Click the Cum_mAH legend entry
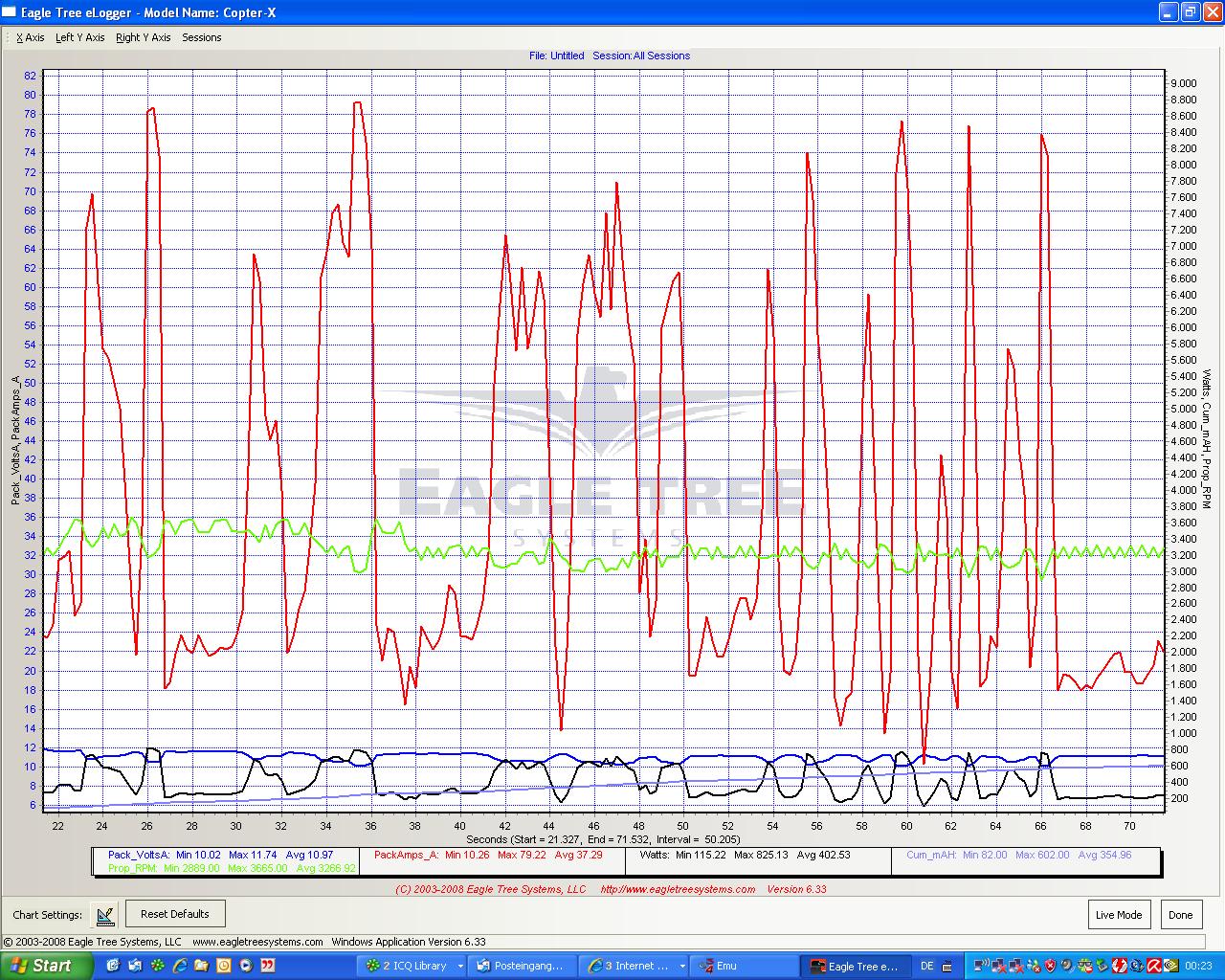1225x980 pixels. pyautogui.click(x=1018, y=855)
